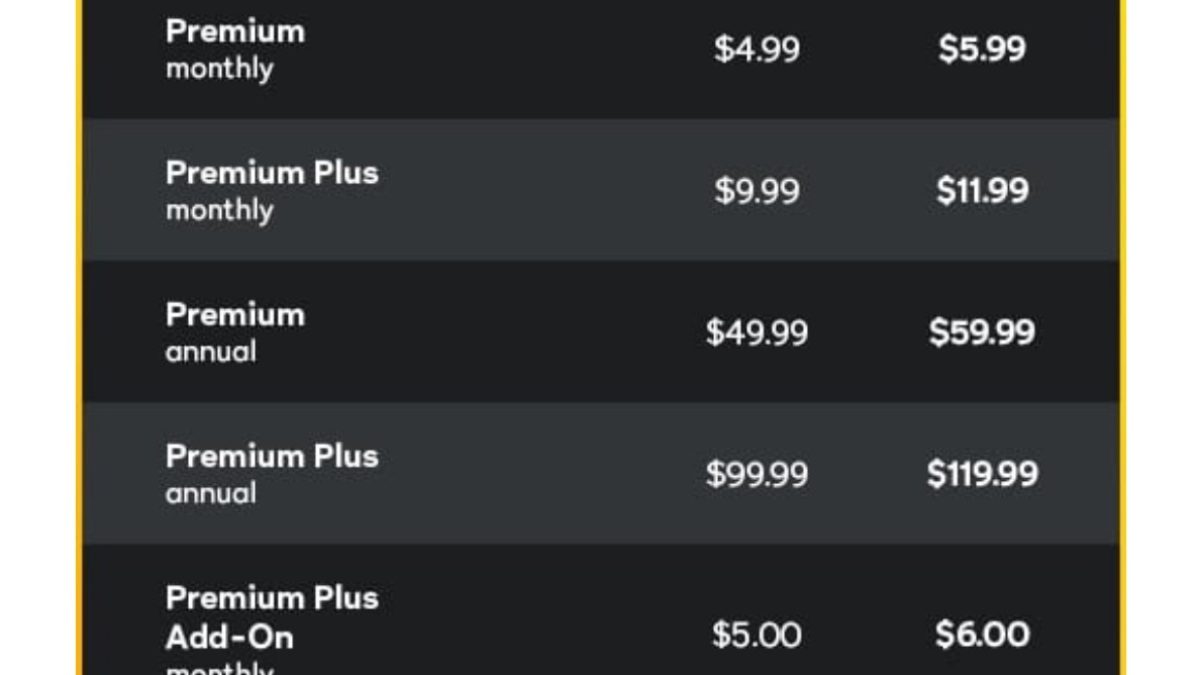Click the $11.99 price
This screenshot has width=1200, height=675.
click(x=981, y=191)
